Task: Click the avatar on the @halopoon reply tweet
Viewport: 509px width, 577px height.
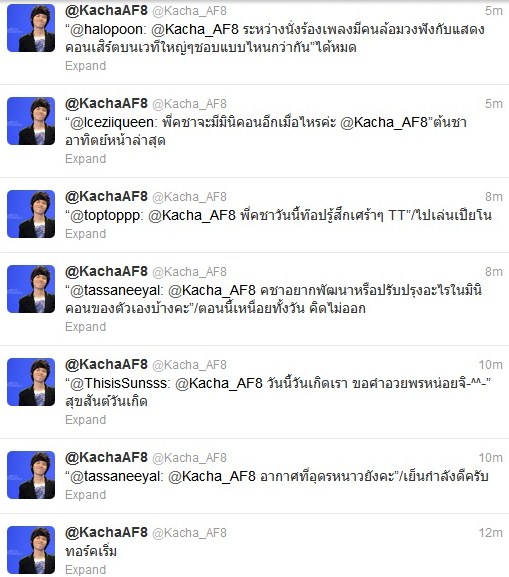Action: click(x=31, y=28)
